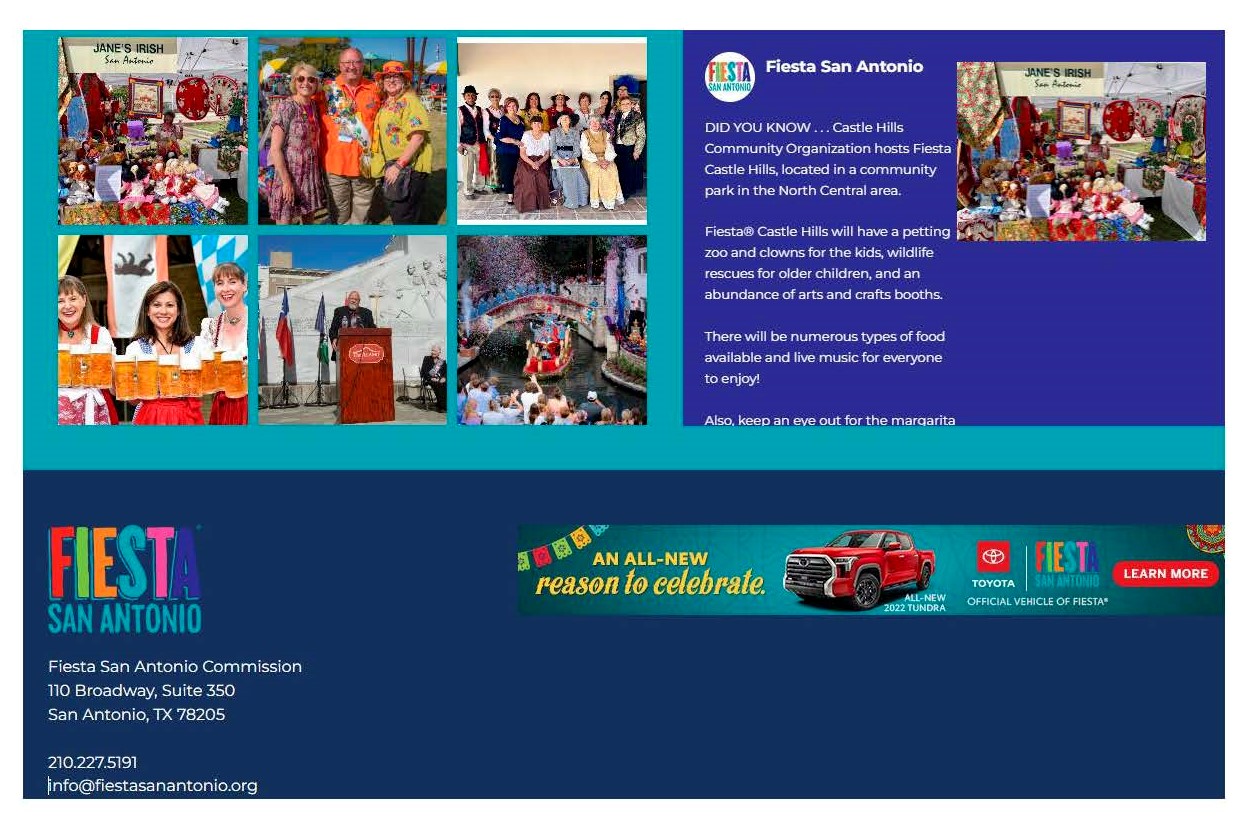This screenshot has width=1247, height=819.
Task: Click the "numerous types of food" paragraph
Action: tap(825, 357)
